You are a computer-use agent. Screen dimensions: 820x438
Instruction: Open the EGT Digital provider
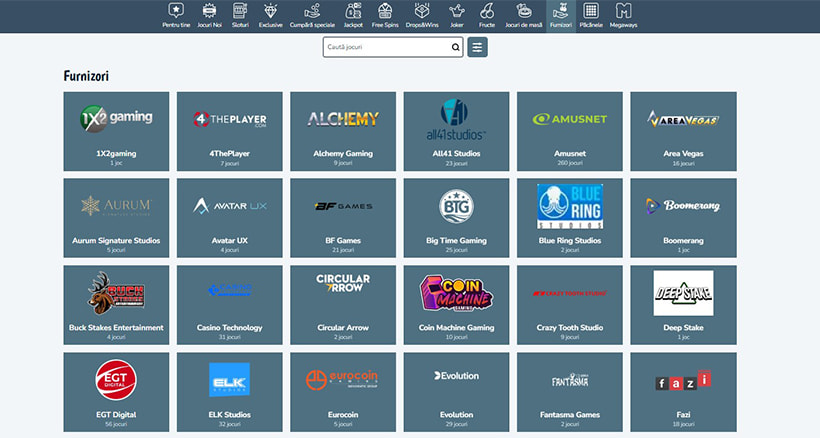coord(116,392)
